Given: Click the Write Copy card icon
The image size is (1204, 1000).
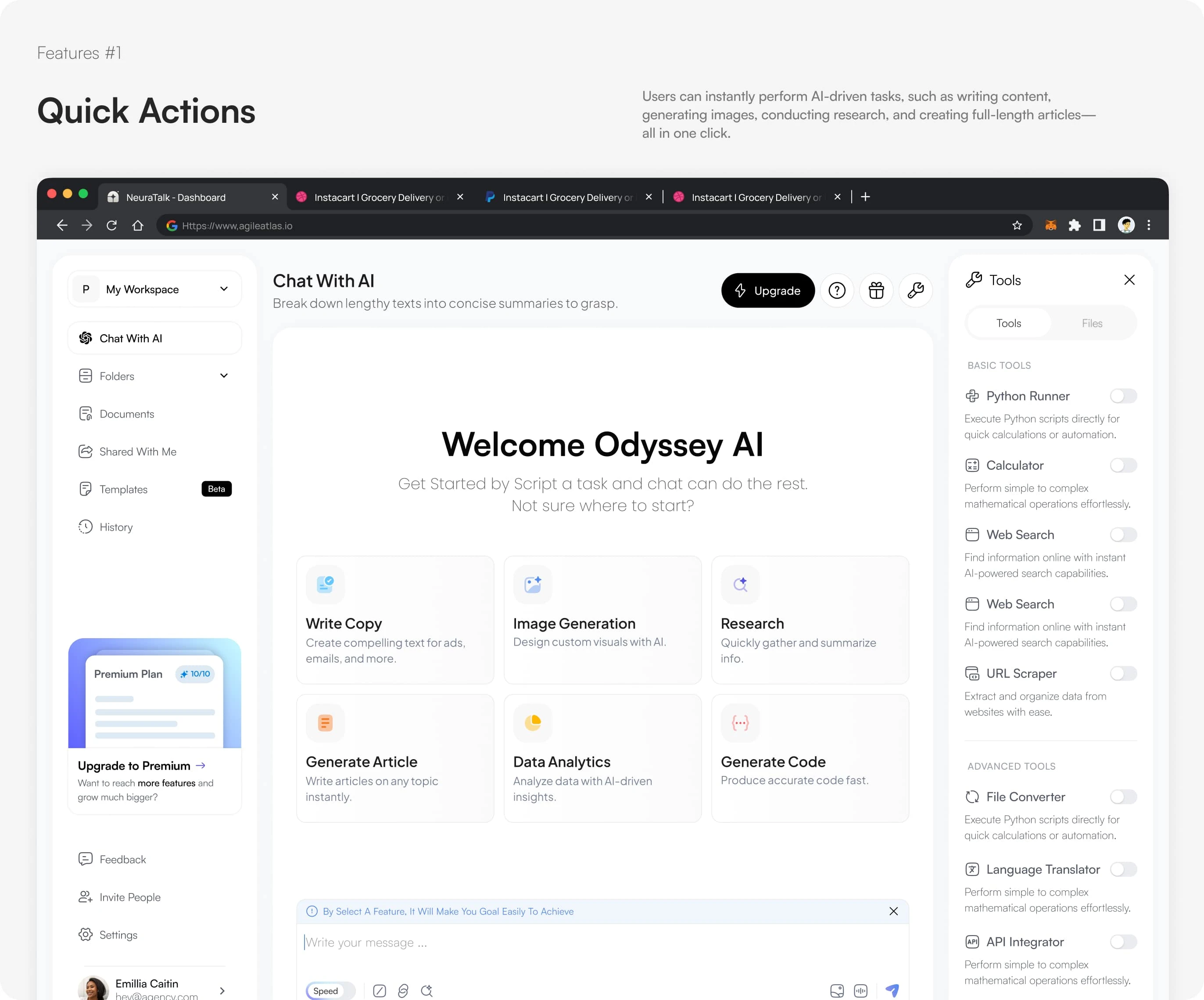Looking at the screenshot, I should click(325, 585).
